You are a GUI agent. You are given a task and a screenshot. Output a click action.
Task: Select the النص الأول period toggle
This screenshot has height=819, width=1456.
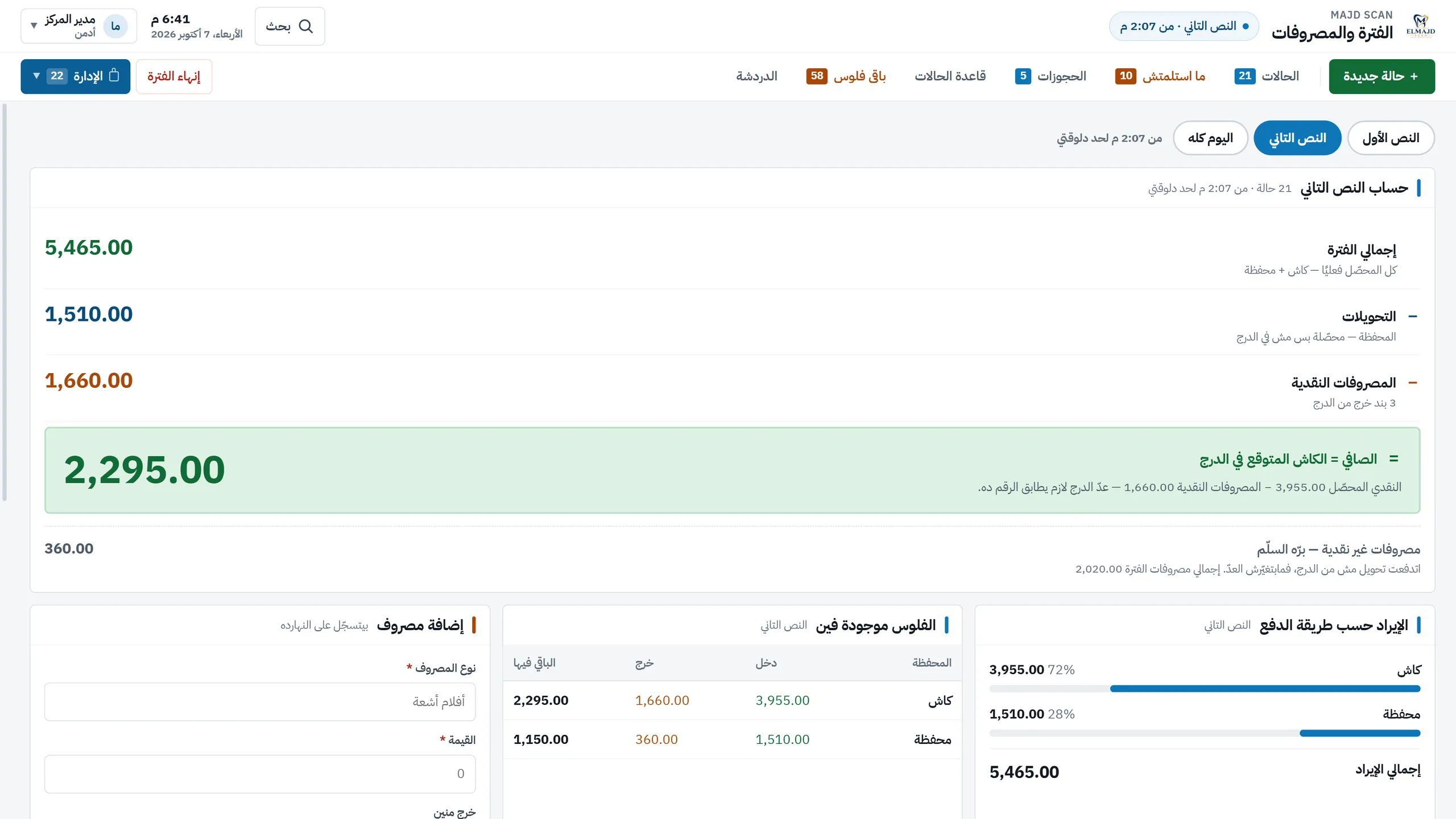point(1391,138)
